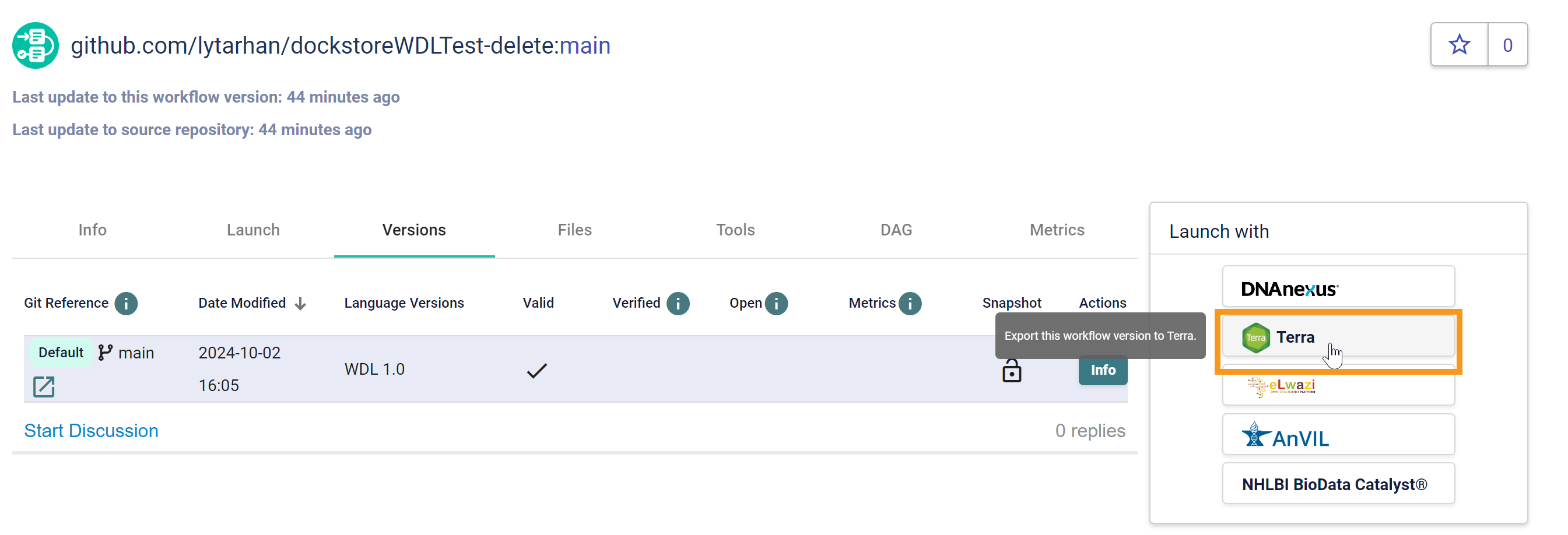Click the snapshot unlocked padlock icon
Image resolution: width=1568 pixels, height=535 pixels.
(1011, 371)
